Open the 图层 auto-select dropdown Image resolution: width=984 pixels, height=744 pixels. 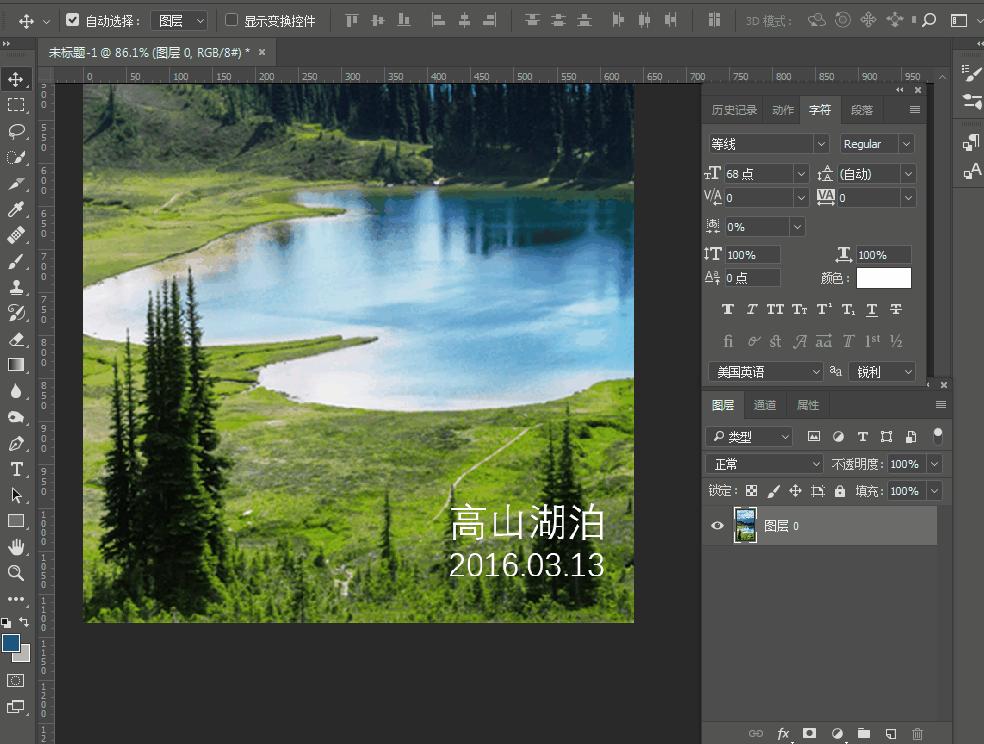point(179,21)
